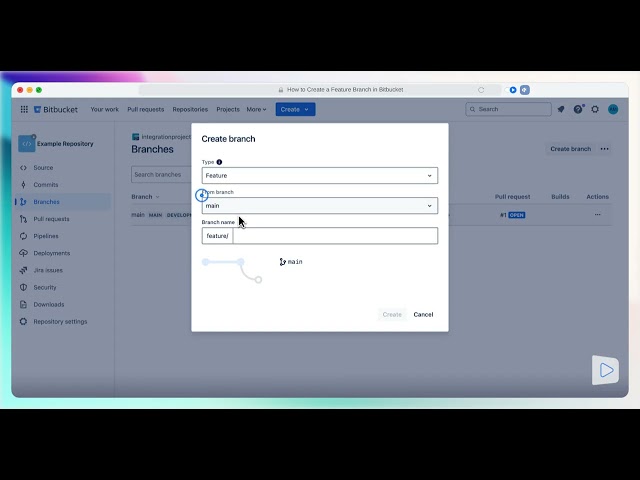Click the Create button in the dialog
The height and width of the screenshot is (480, 640).
tap(392, 315)
